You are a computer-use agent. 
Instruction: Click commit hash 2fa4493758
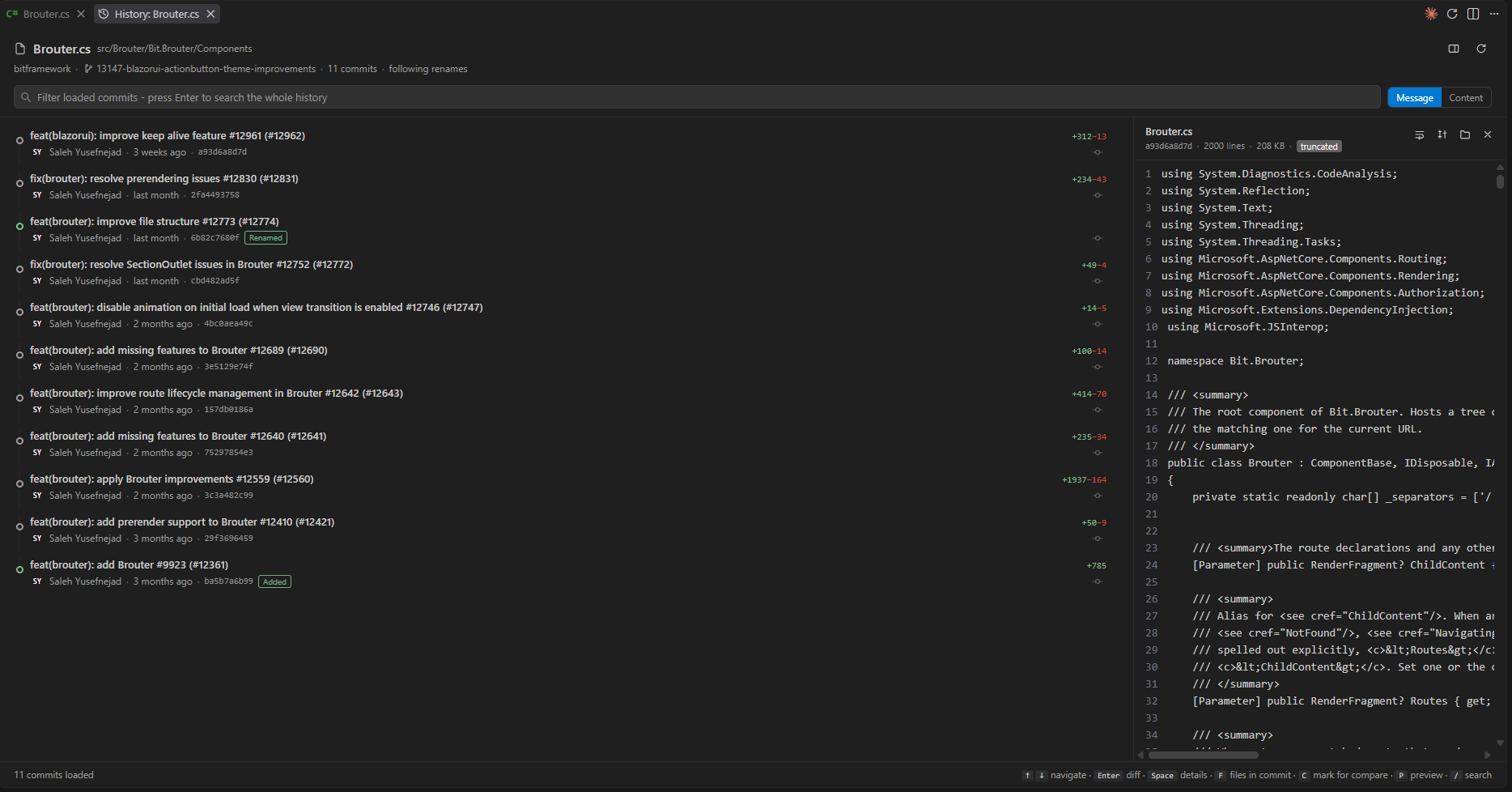(214, 195)
